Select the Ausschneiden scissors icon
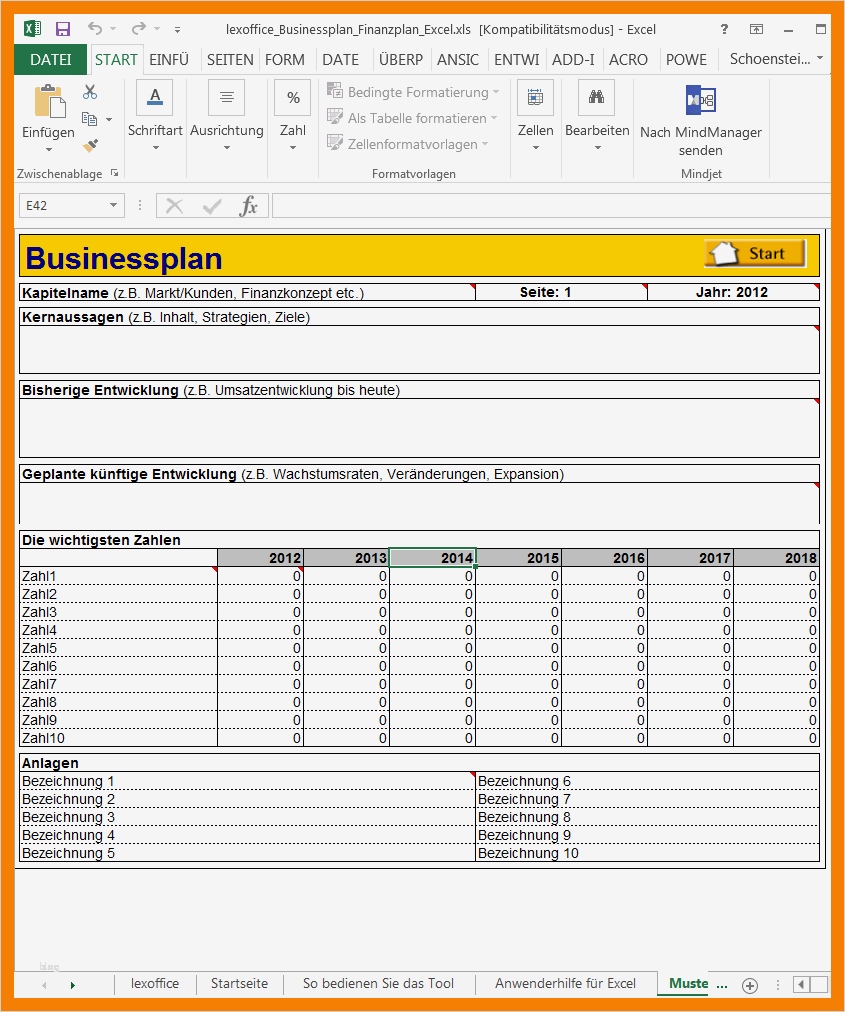 pos(88,90)
